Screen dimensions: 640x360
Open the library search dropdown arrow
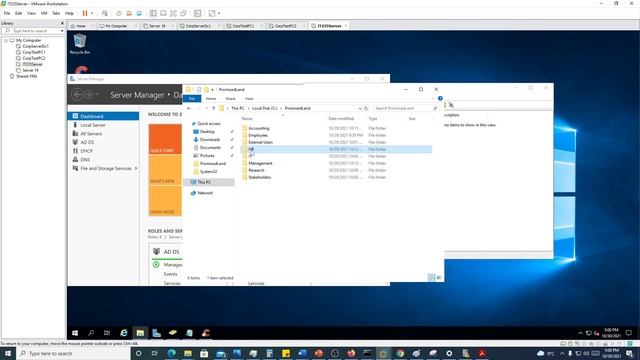[x=62, y=31]
